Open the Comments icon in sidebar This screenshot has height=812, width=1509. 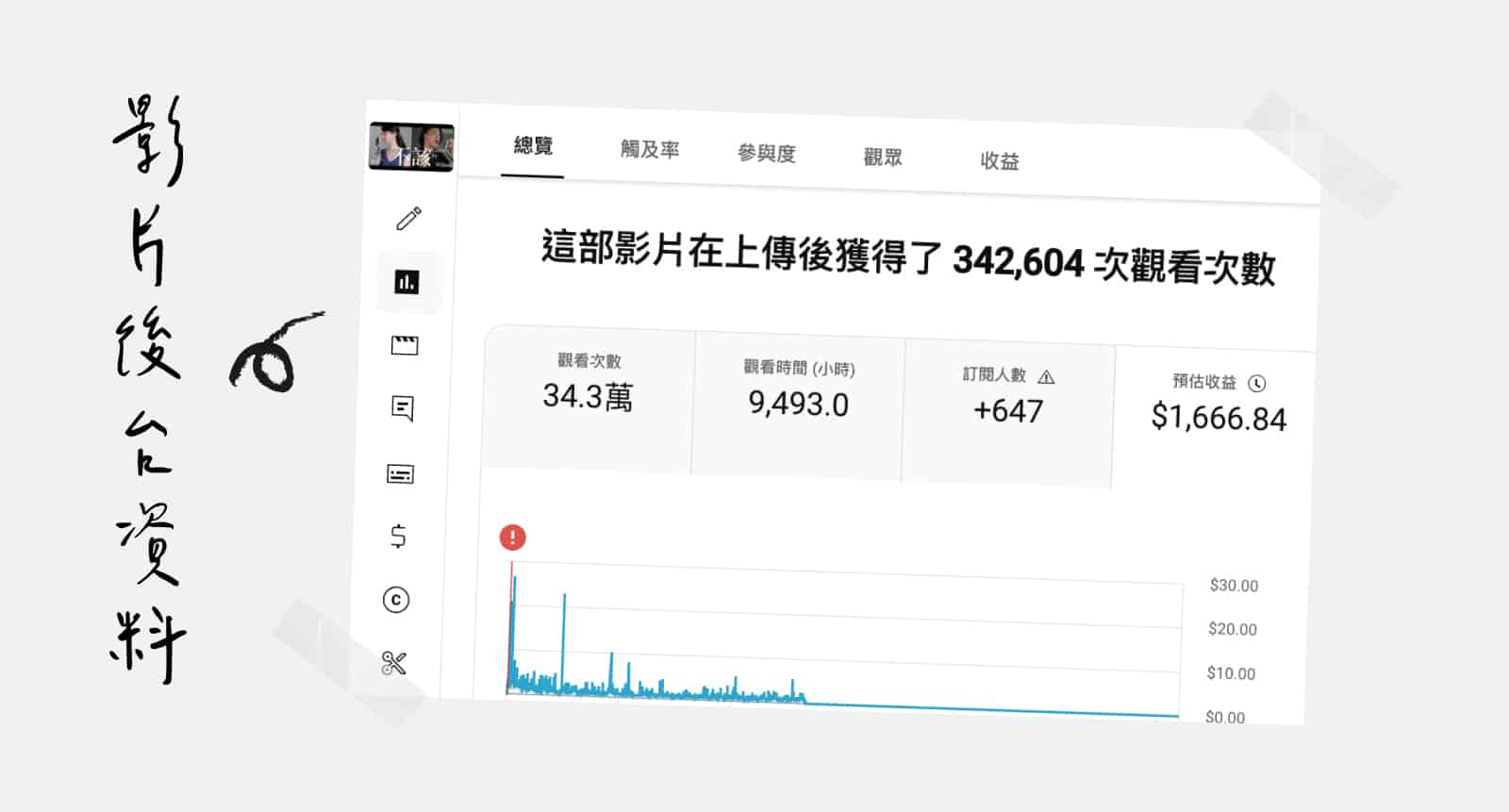tap(403, 408)
